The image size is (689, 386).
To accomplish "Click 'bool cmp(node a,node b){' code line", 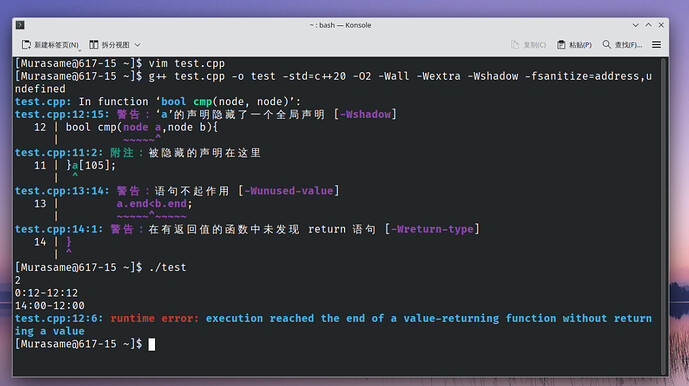I will tap(142, 127).
